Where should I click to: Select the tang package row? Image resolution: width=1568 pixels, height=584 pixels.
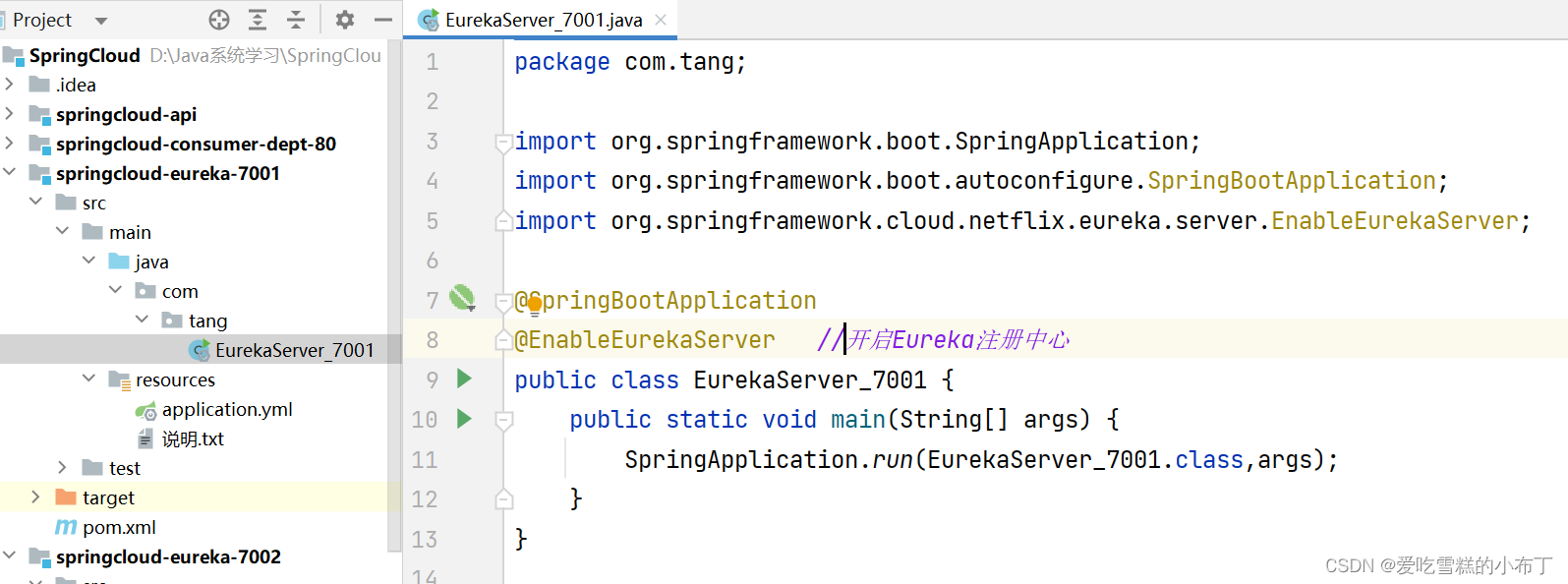pos(194,321)
